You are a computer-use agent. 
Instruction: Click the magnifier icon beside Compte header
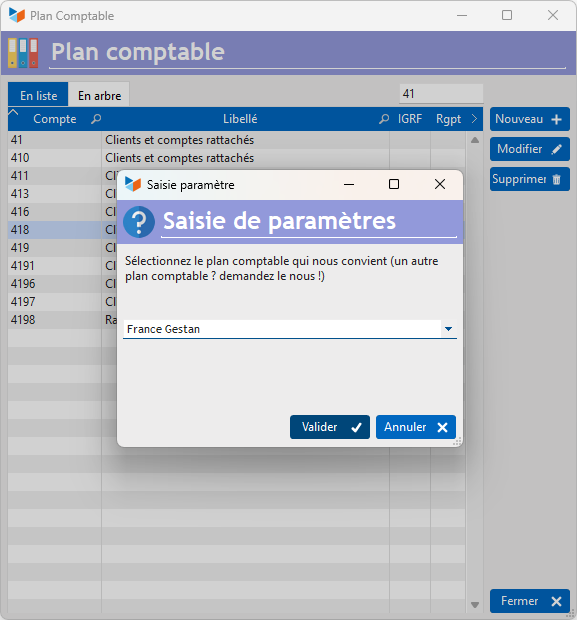[x=96, y=119]
